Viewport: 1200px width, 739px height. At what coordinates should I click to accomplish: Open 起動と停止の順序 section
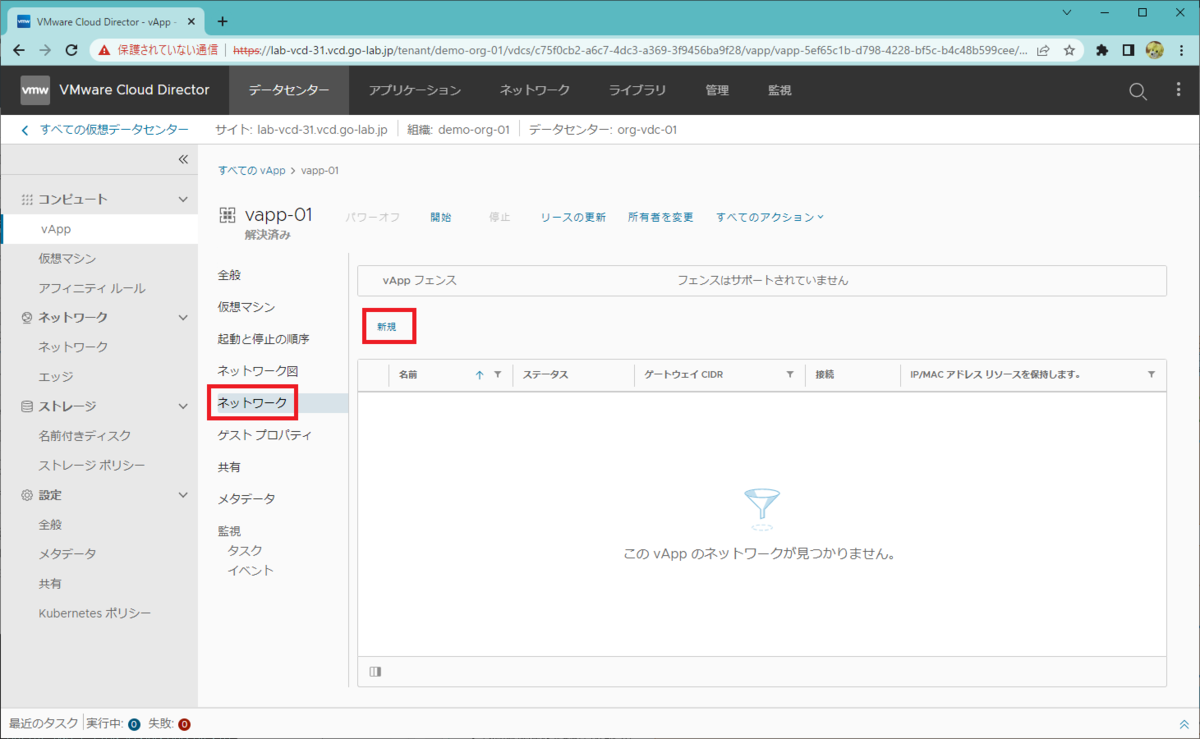264,339
